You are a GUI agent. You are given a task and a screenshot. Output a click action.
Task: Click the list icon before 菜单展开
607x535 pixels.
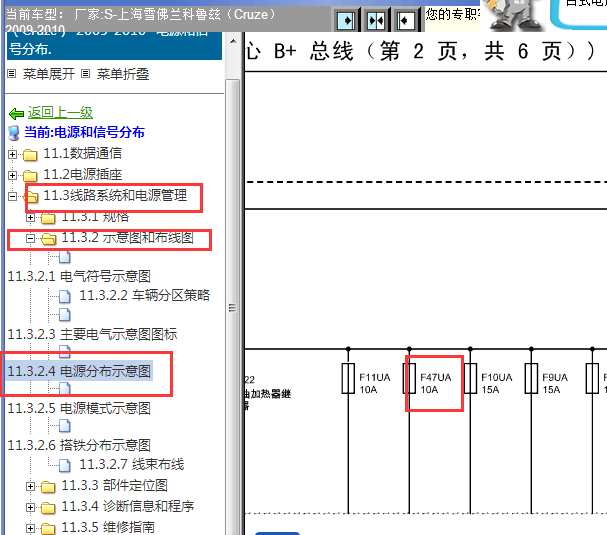(12, 74)
